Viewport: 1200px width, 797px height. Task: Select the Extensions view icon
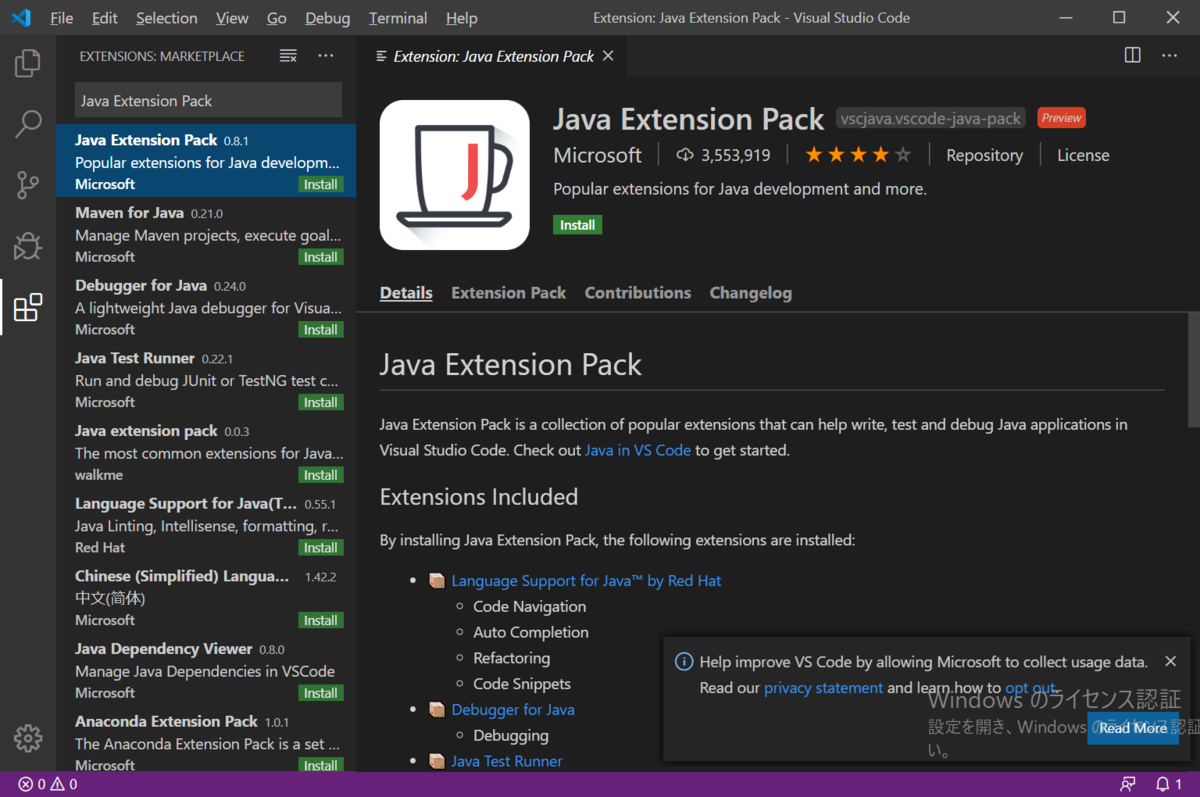click(28, 307)
